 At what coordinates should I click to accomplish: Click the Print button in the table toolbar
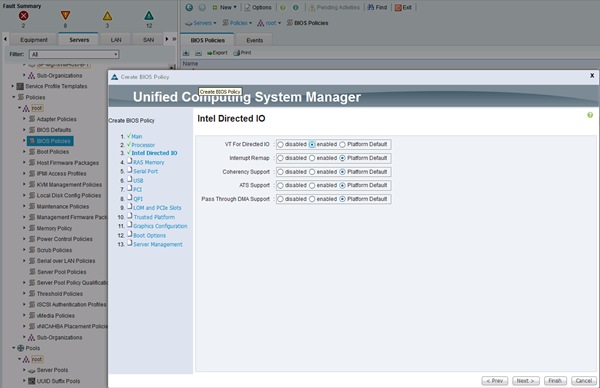[242, 53]
